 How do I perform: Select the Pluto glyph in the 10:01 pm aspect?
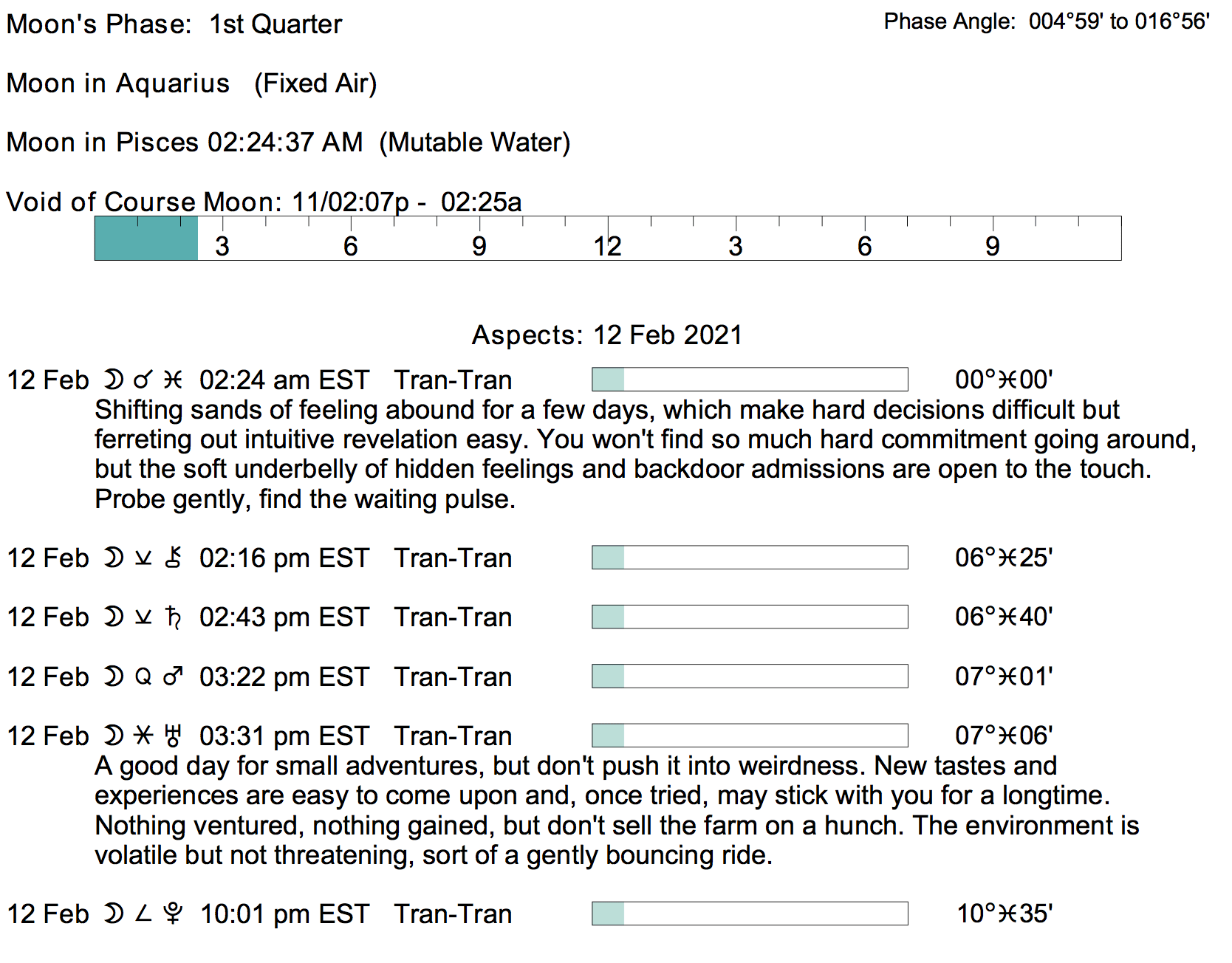[x=173, y=914]
